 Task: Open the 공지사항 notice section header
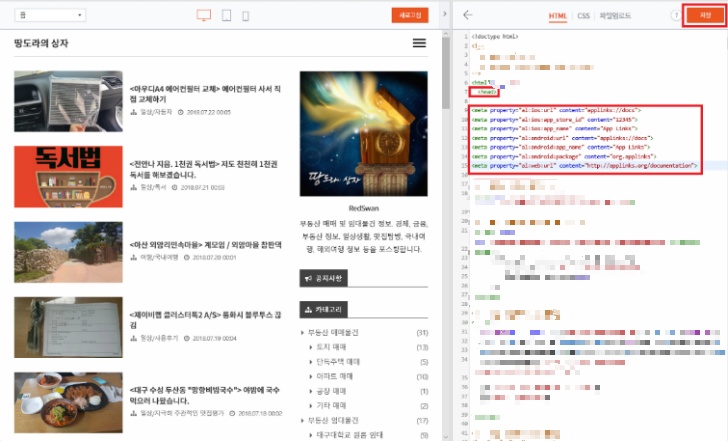[324, 278]
